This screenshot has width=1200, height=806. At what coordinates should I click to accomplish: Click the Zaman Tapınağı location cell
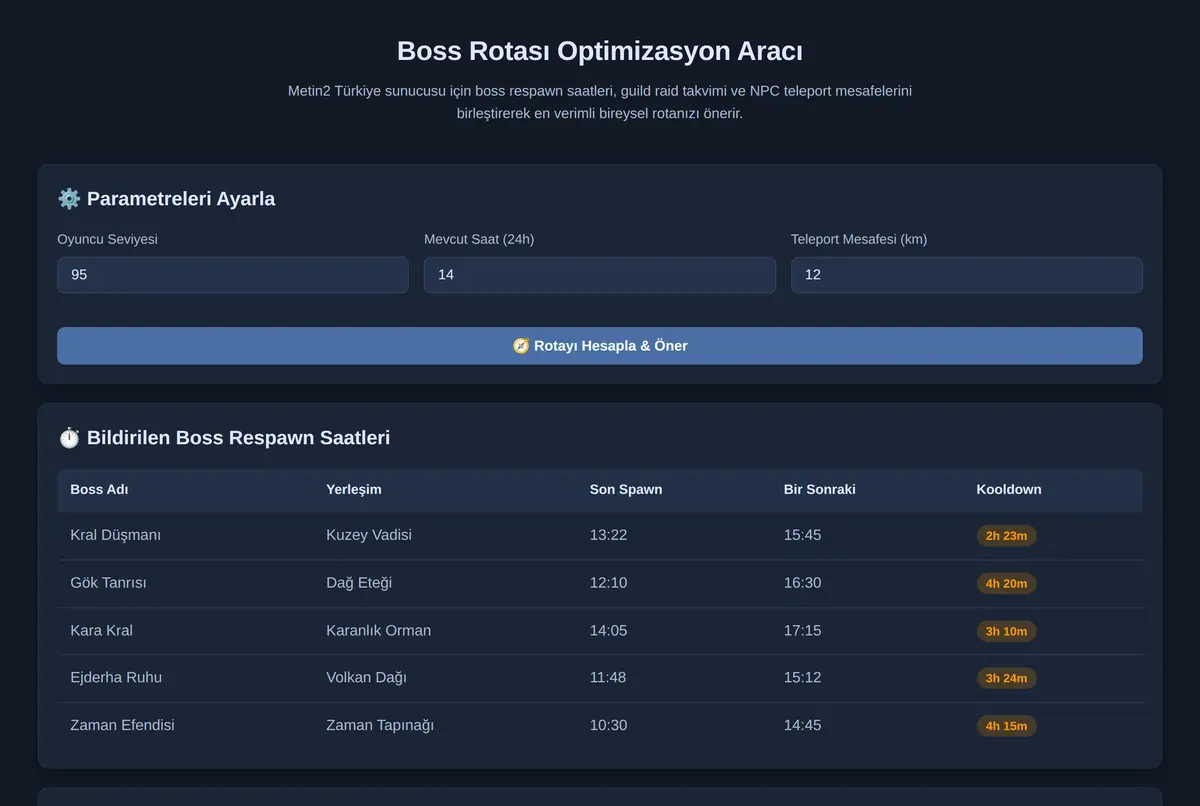click(x=380, y=725)
